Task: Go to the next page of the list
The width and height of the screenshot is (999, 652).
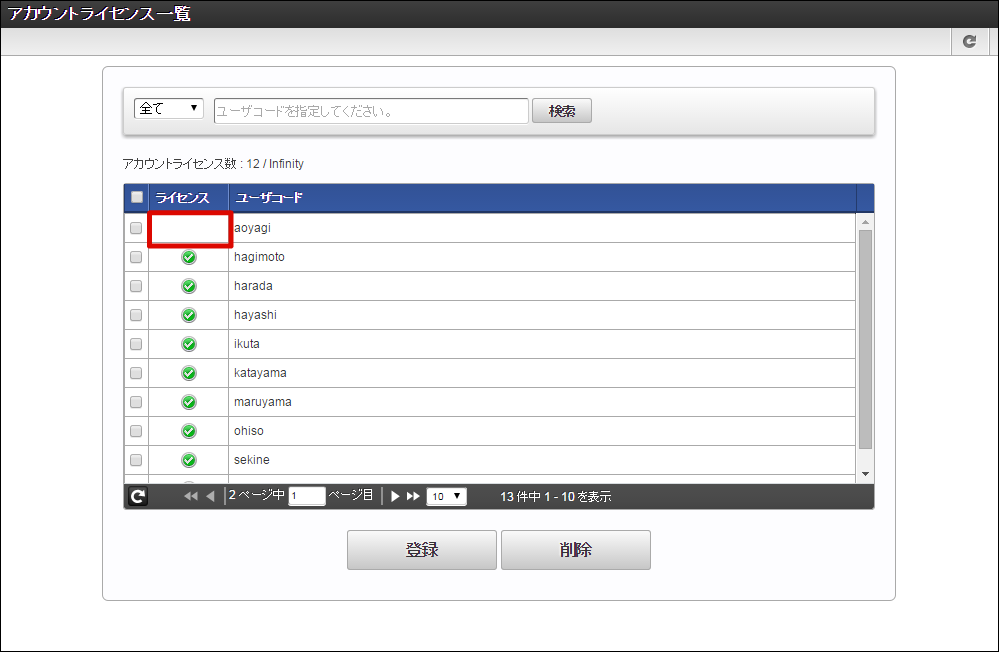Action: 394,496
